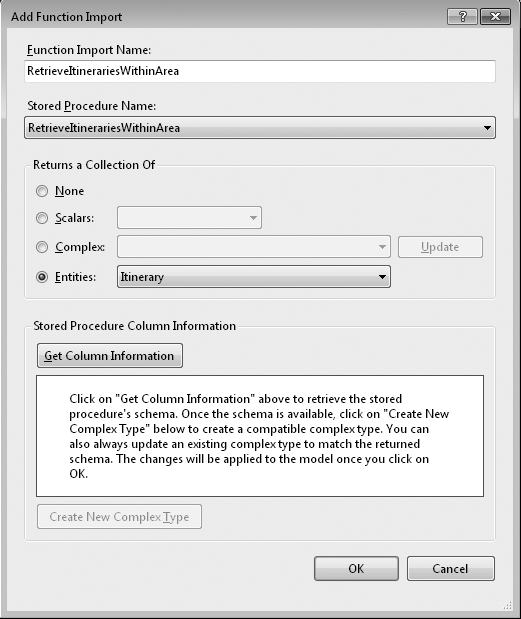The width and height of the screenshot is (521, 619).
Task: Click the "Function Import Name:" label
Action: 89,50
